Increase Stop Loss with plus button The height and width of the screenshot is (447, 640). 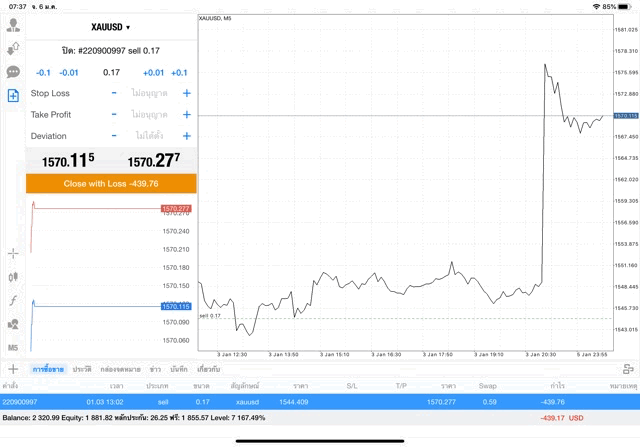point(186,93)
